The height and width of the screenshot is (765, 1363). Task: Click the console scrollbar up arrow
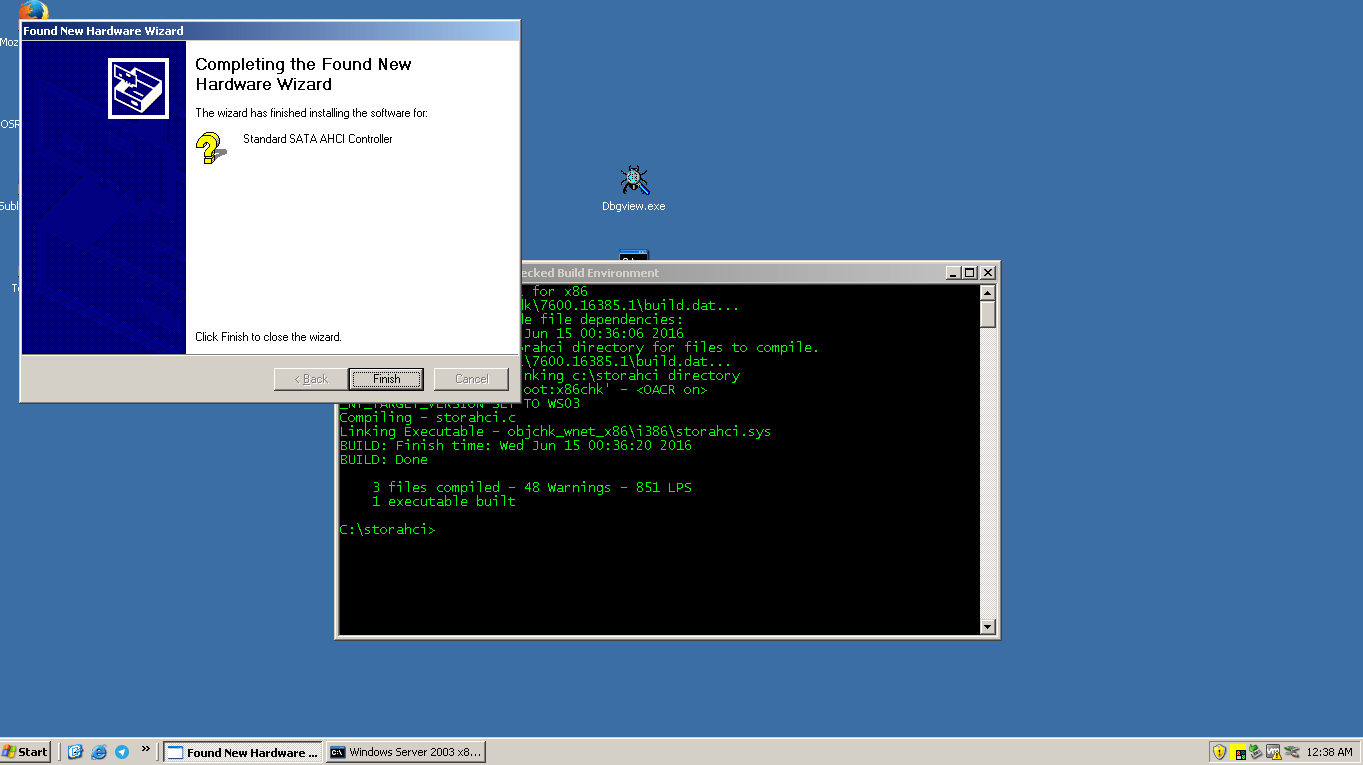point(988,293)
